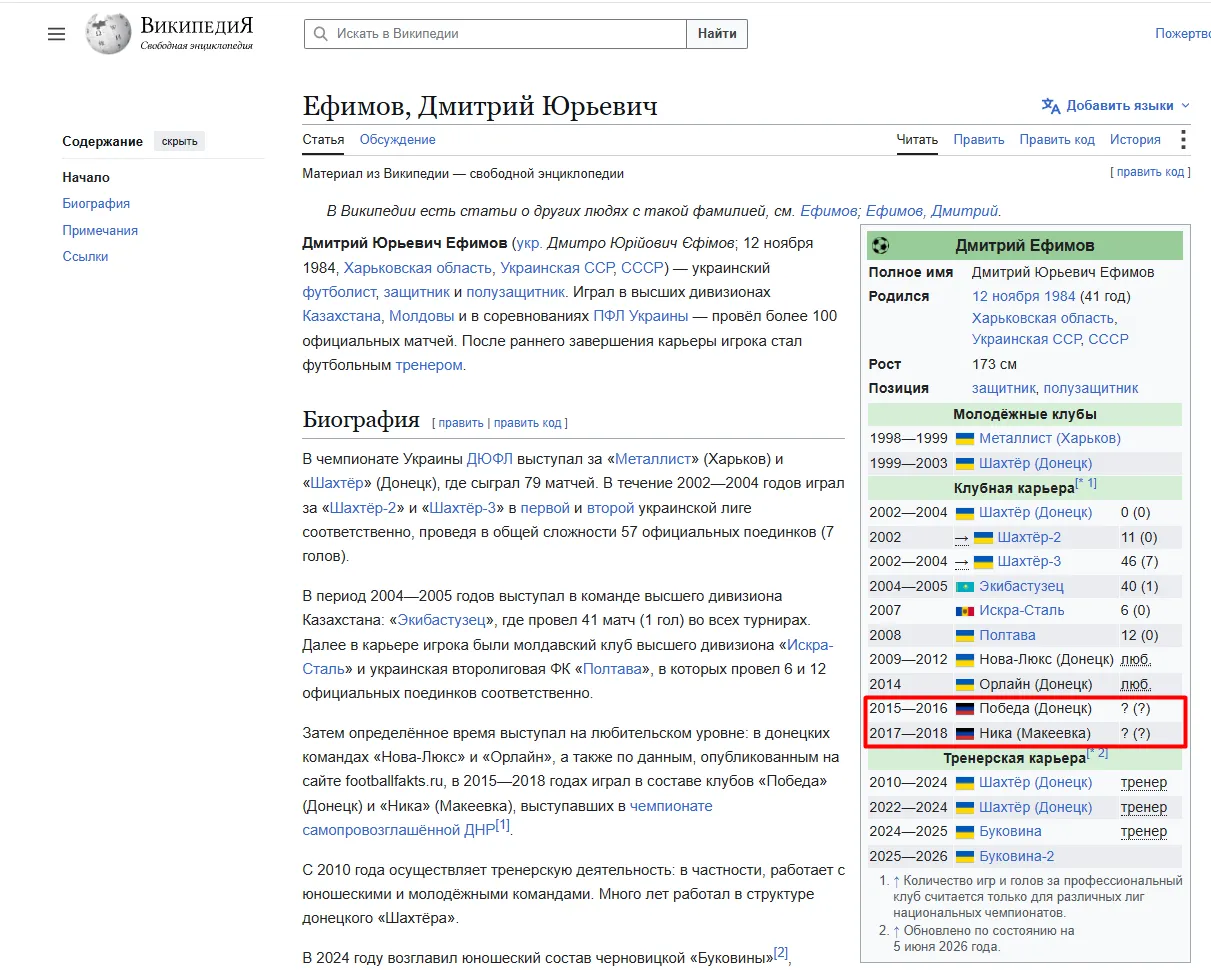Open Металлист (Харьков) in infobox
The image size is (1211, 970).
tap(1050, 438)
